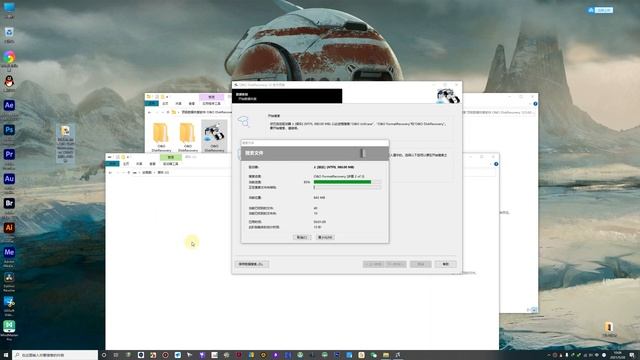Open the green Manage tab in front Explorer

[171, 157]
